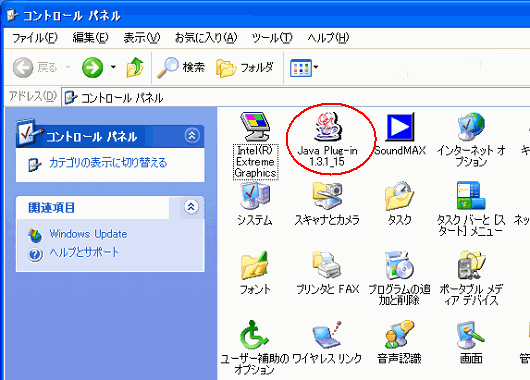Screen dimensions: 530x380
Task: Open the ヘルプ(H) menu
Action: 328,38
